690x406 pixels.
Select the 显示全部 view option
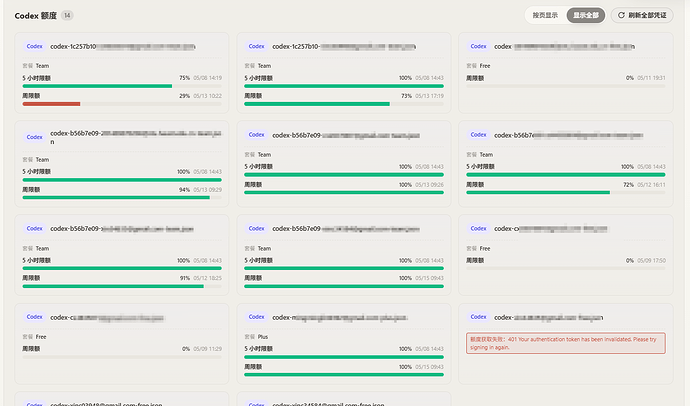(585, 15)
